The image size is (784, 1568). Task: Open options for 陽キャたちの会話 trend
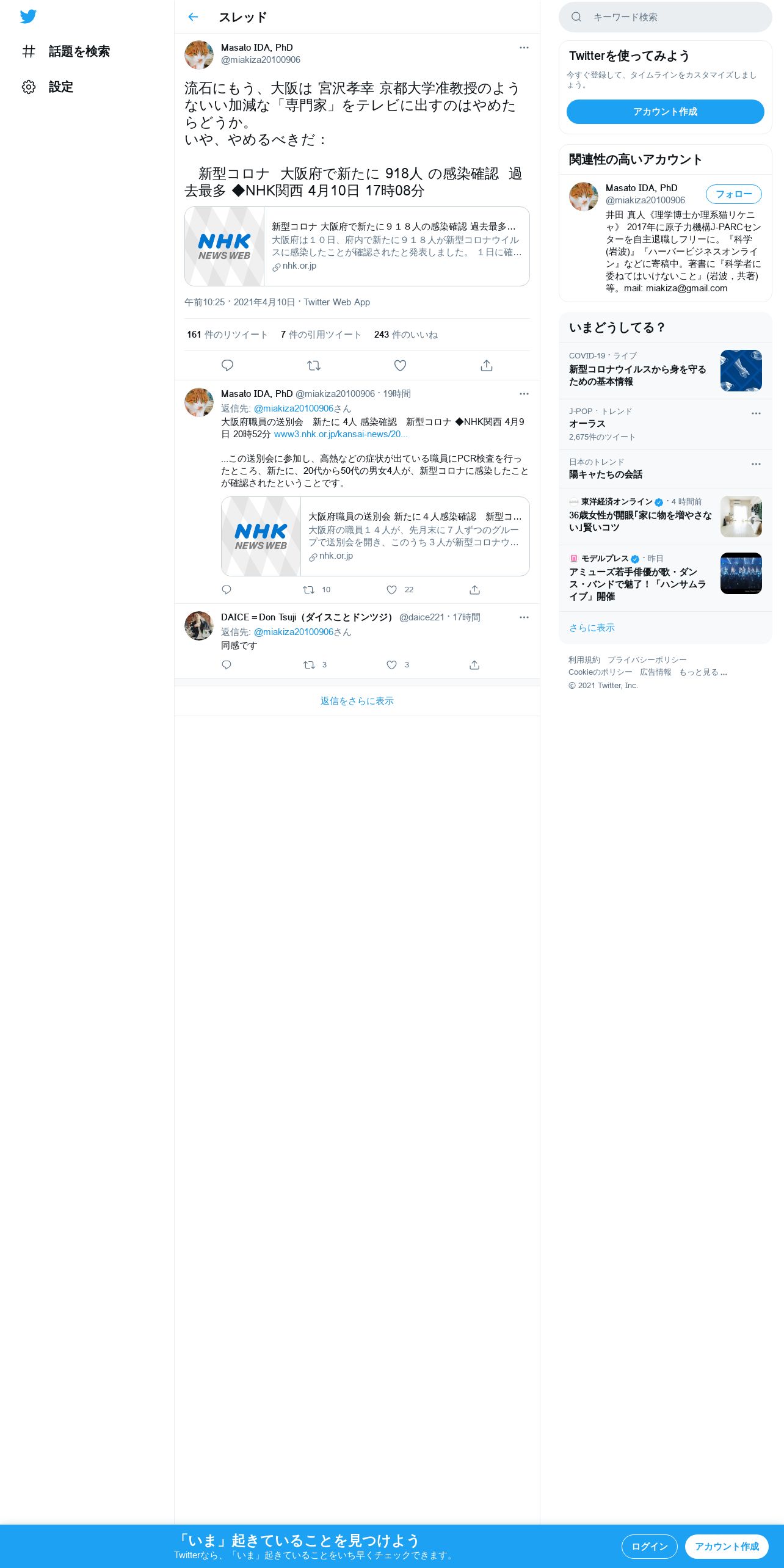point(756,464)
